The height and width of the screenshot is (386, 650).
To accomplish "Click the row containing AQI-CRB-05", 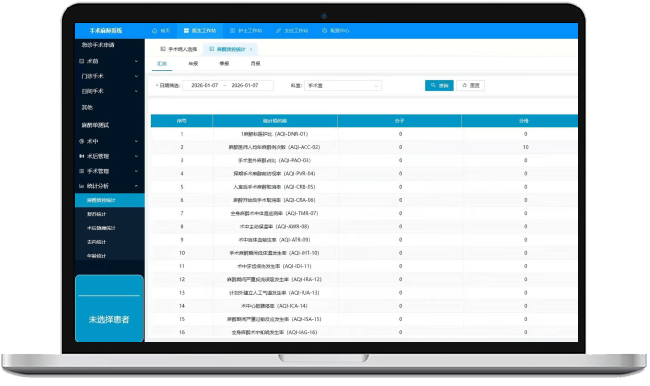I will click(364, 187).
